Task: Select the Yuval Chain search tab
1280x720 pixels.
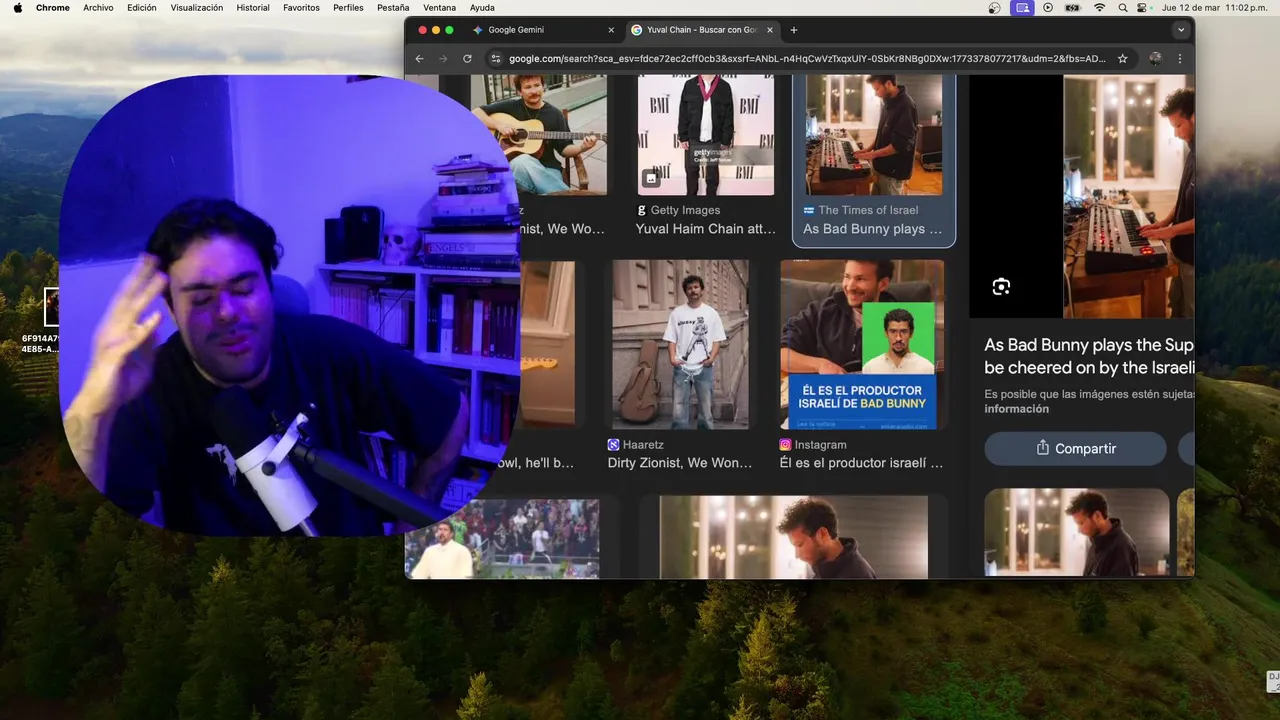Action: [x=702, y=30]
